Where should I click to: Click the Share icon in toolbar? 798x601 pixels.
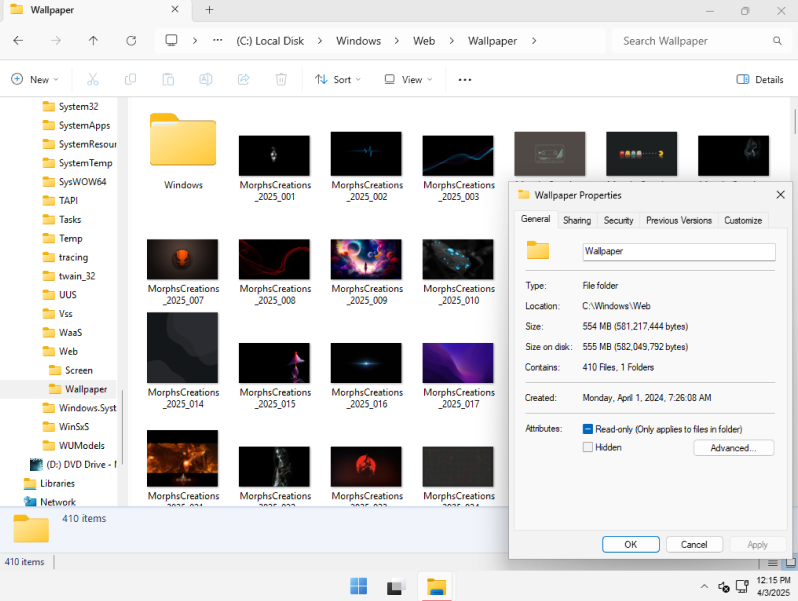[244, 79]
